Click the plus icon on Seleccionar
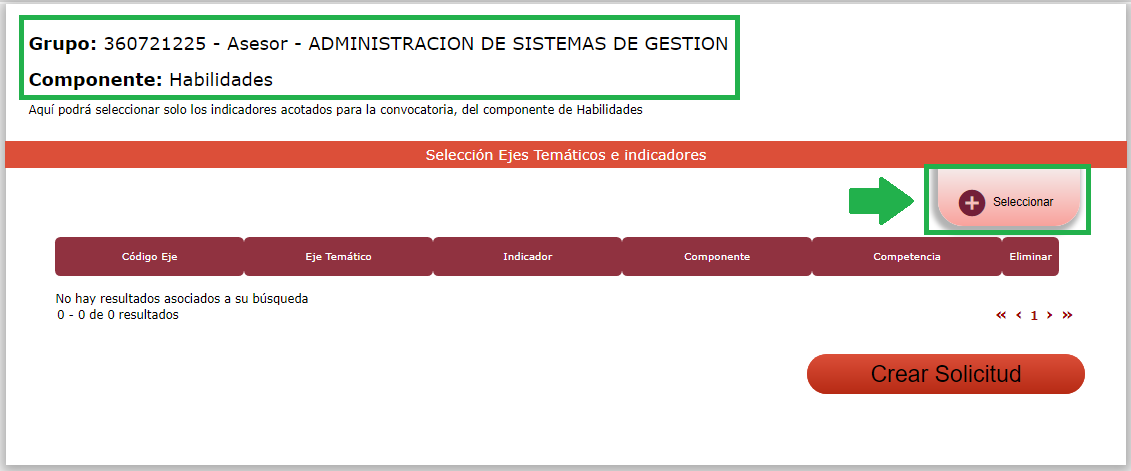This screenshot has width=1131, height=471. click(971, 202)
